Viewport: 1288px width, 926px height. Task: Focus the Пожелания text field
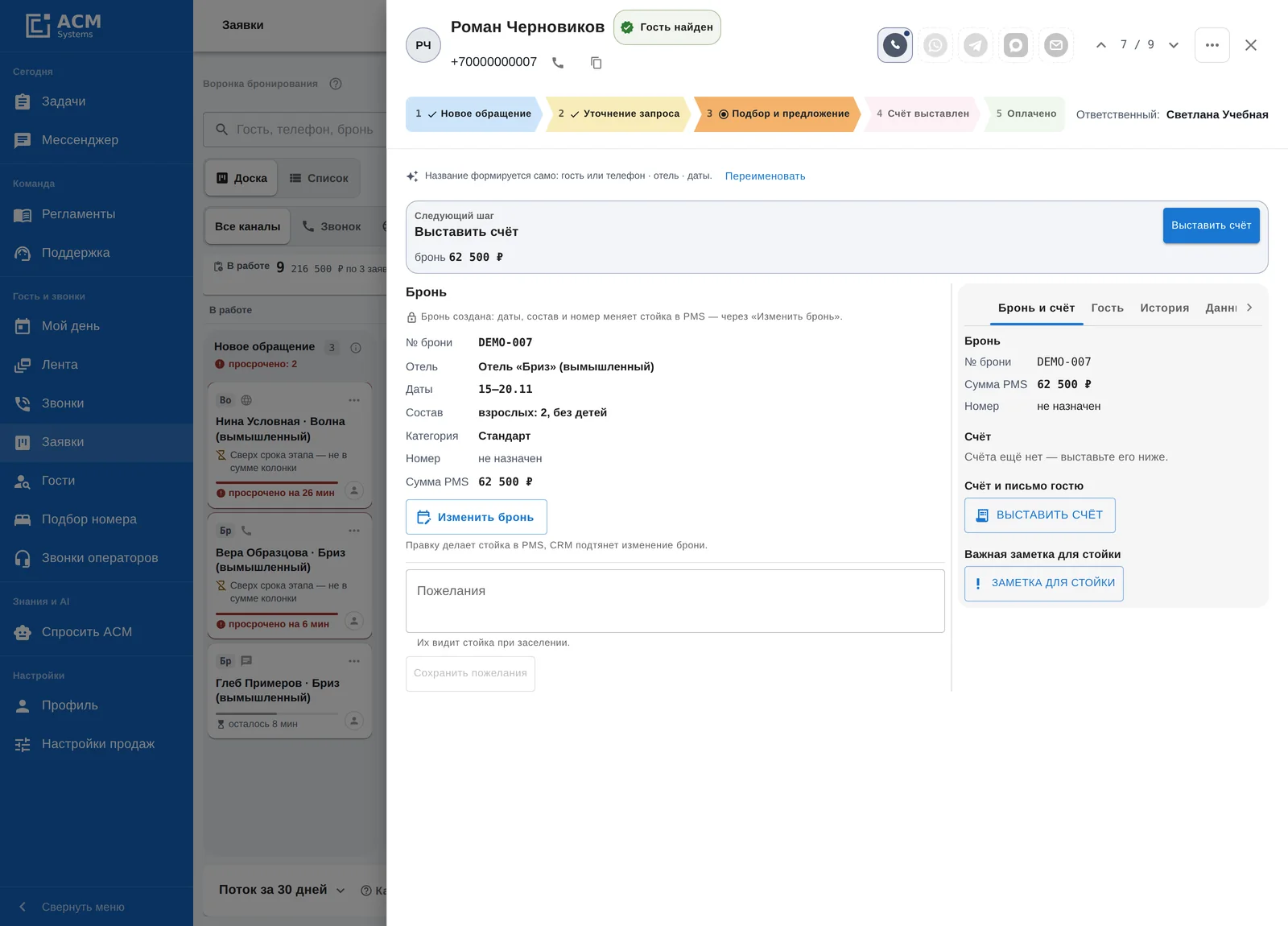(675, 601)
